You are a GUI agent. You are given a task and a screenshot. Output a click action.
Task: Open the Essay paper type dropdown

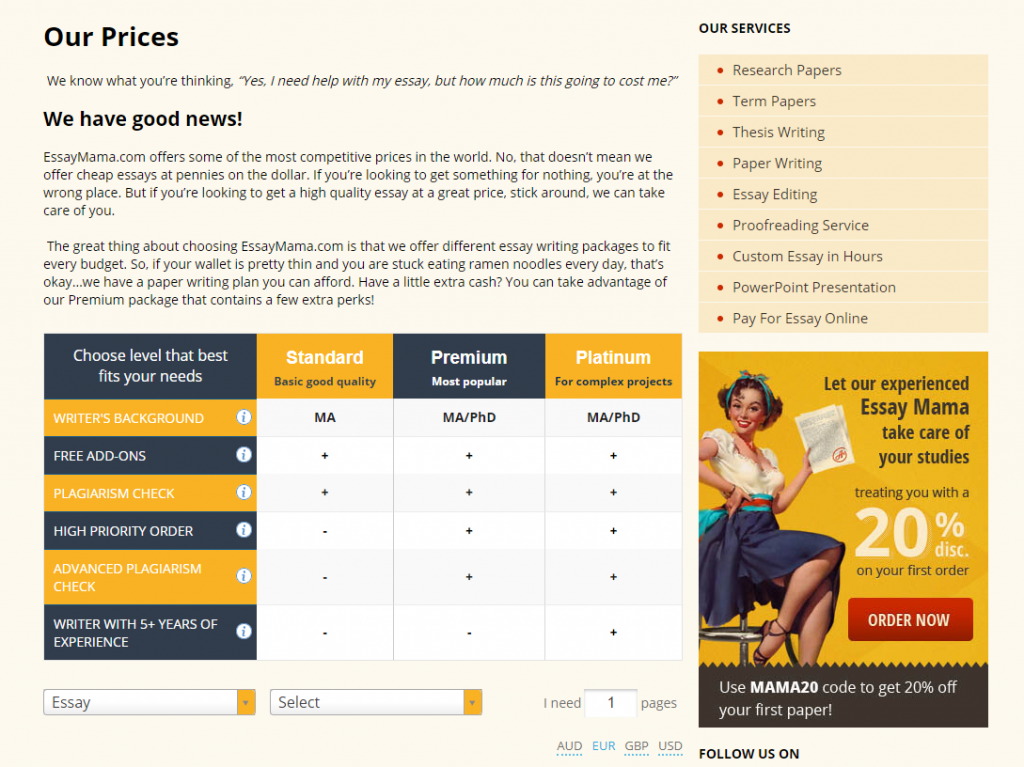tap(150, 702)
